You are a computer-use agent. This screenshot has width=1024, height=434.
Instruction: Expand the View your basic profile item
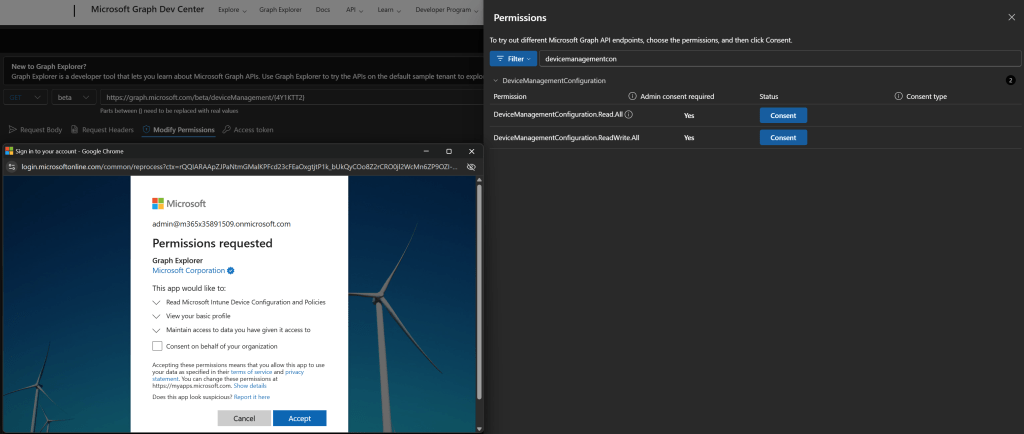coord(156,316)
